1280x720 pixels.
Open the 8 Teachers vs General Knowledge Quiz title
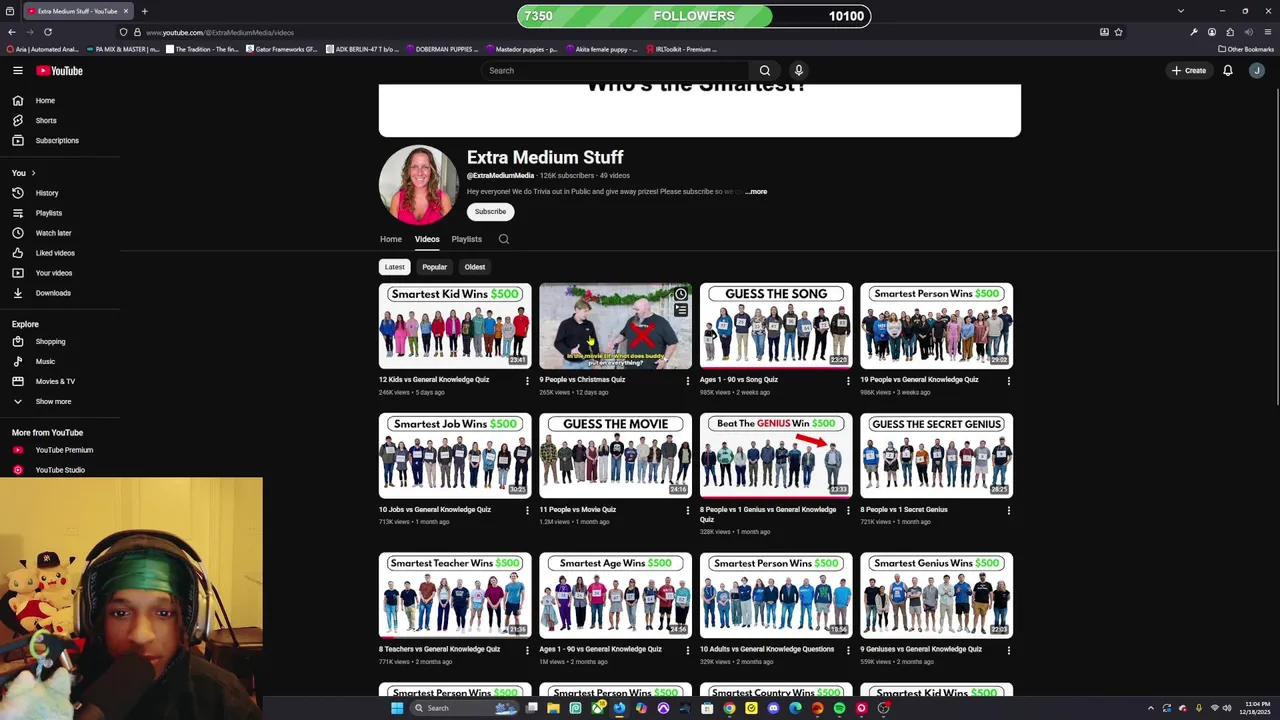(x=439, y=649)
